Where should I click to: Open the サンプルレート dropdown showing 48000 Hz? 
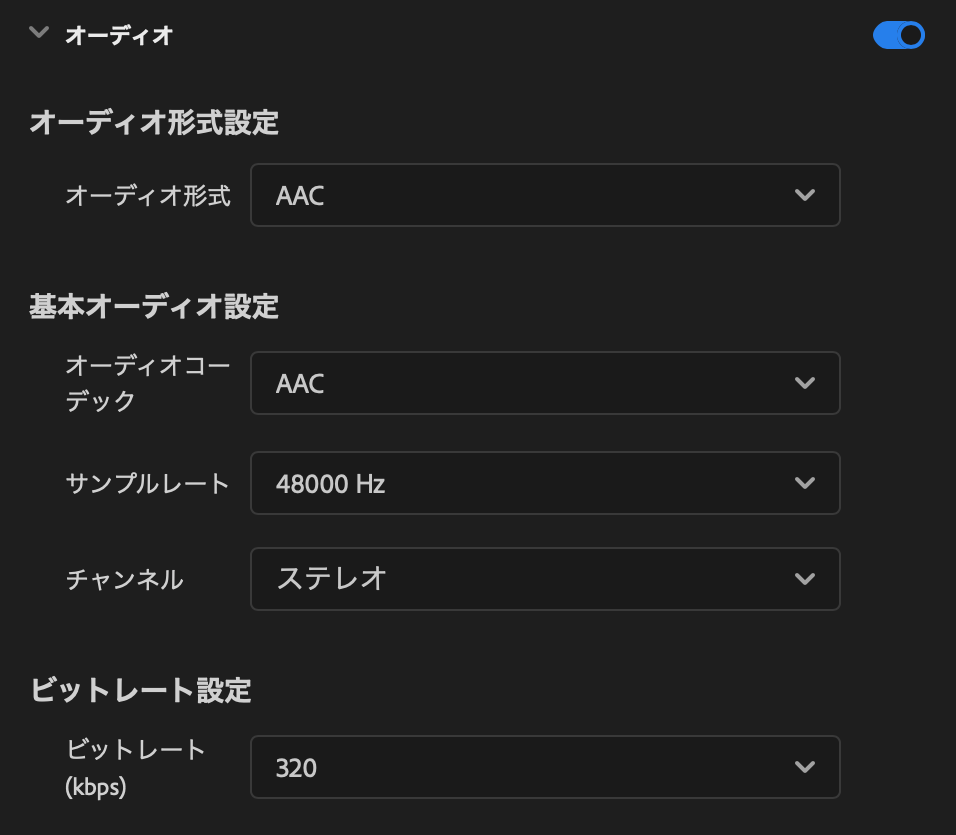pyautogui.click(x=545, y=483)
